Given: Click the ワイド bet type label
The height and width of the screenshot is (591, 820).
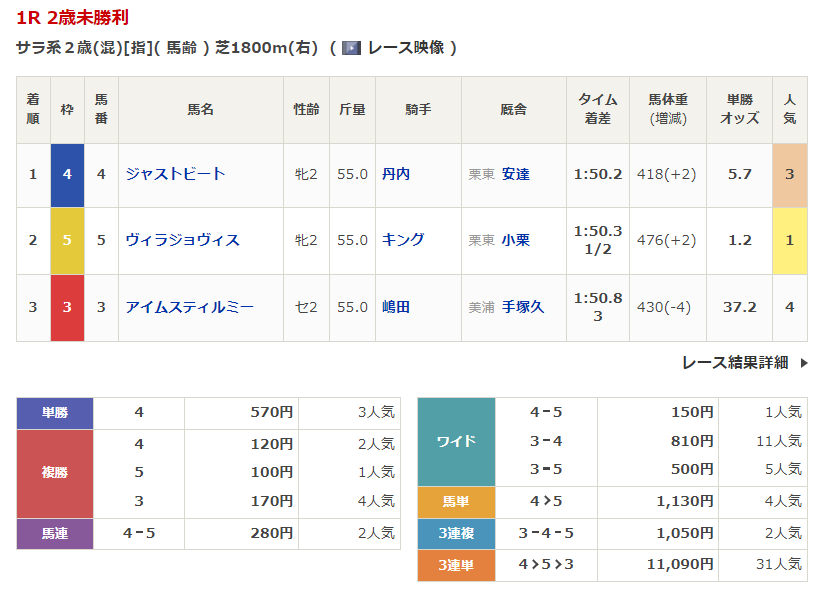Looking at the screenshot, I should (457, 441).
